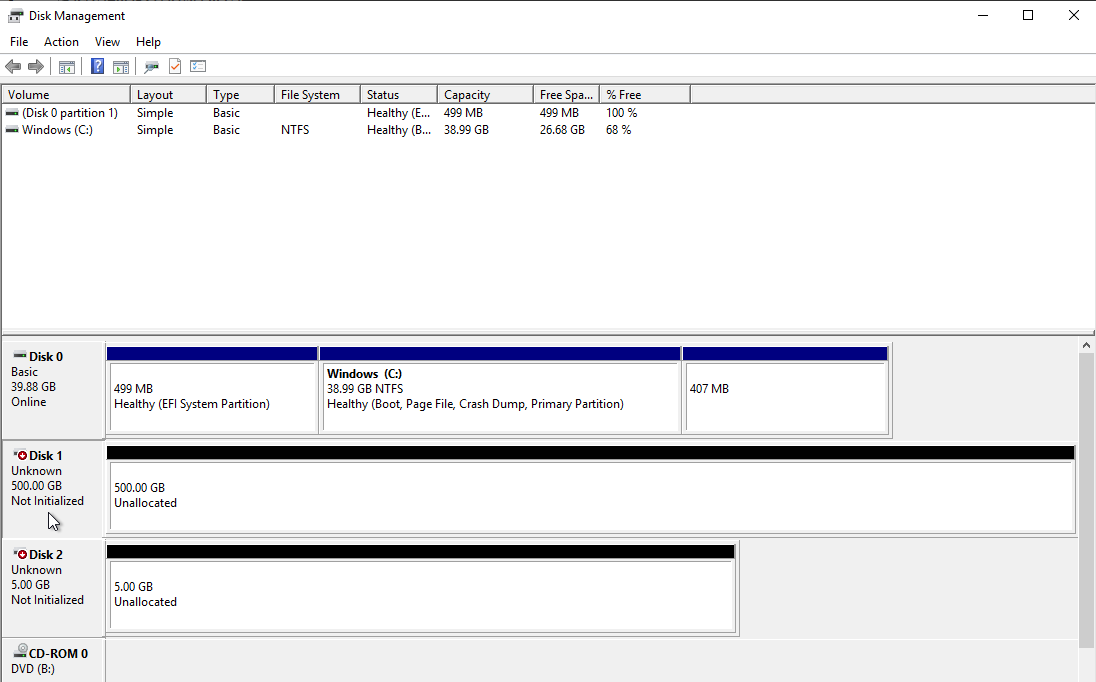Maximize the Disk Management window

tap(1028, 15)
